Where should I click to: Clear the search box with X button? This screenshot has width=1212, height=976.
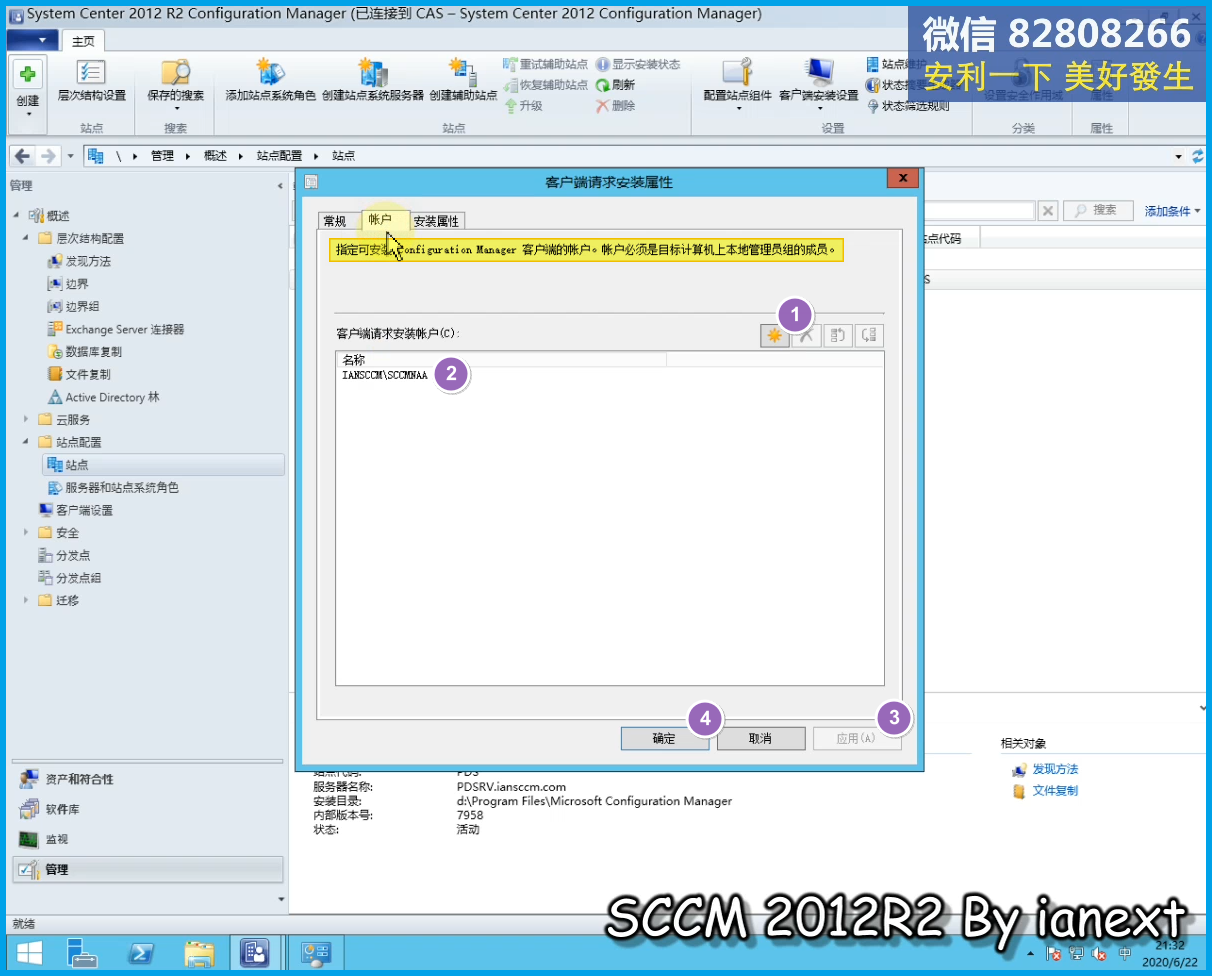1047,211
